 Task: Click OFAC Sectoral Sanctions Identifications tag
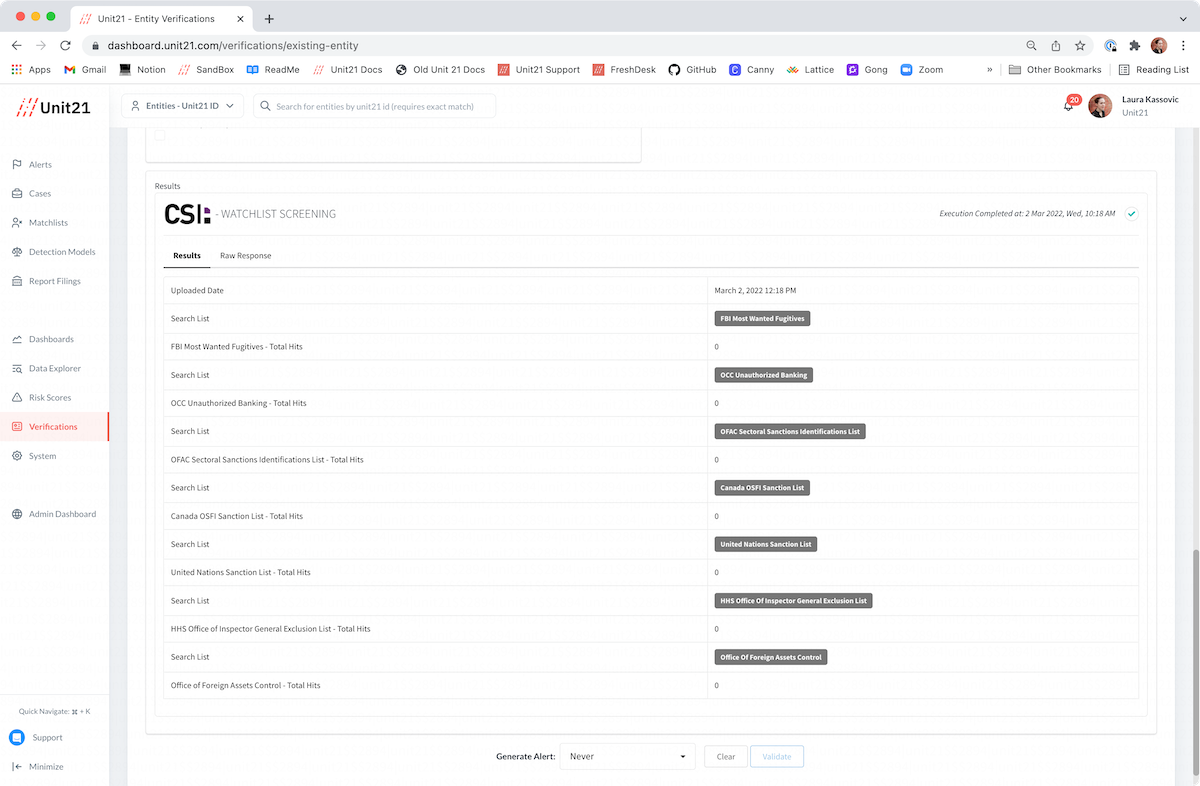pyautogui.click(x=790, y=431)
